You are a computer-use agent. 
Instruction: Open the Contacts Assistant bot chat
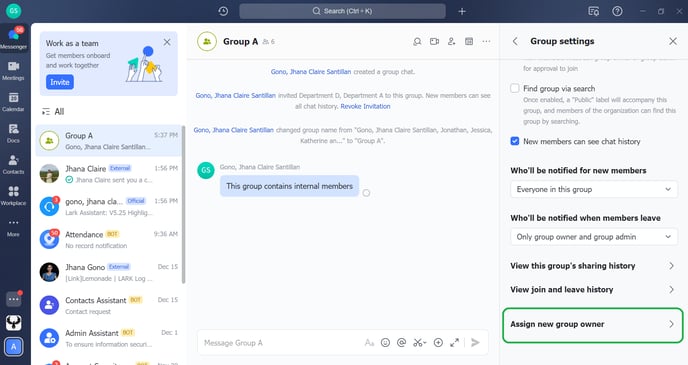click(108, 305)
